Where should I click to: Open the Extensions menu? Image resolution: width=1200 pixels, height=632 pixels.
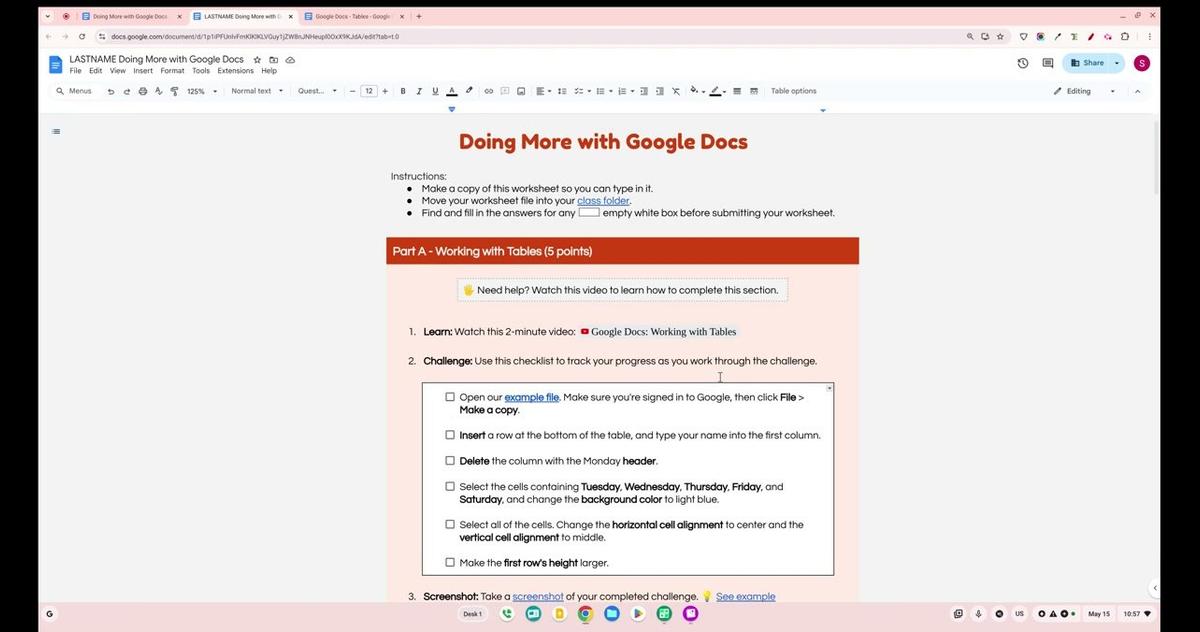[x=236, y=71]
